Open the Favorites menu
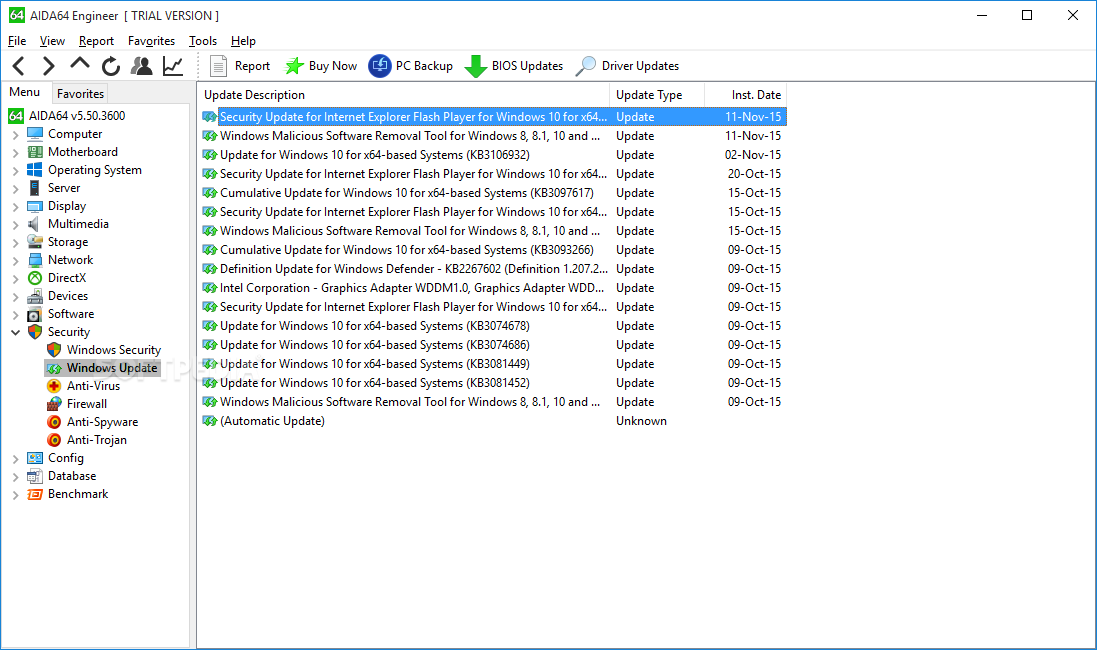The height and width of the screenshot is (650, 1097). tap(151, 41)
